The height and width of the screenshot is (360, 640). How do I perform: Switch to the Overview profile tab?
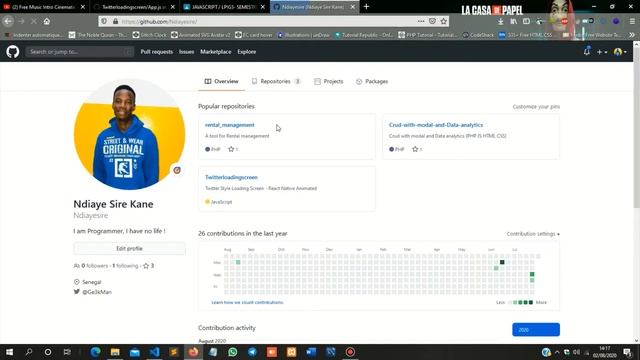222,82
